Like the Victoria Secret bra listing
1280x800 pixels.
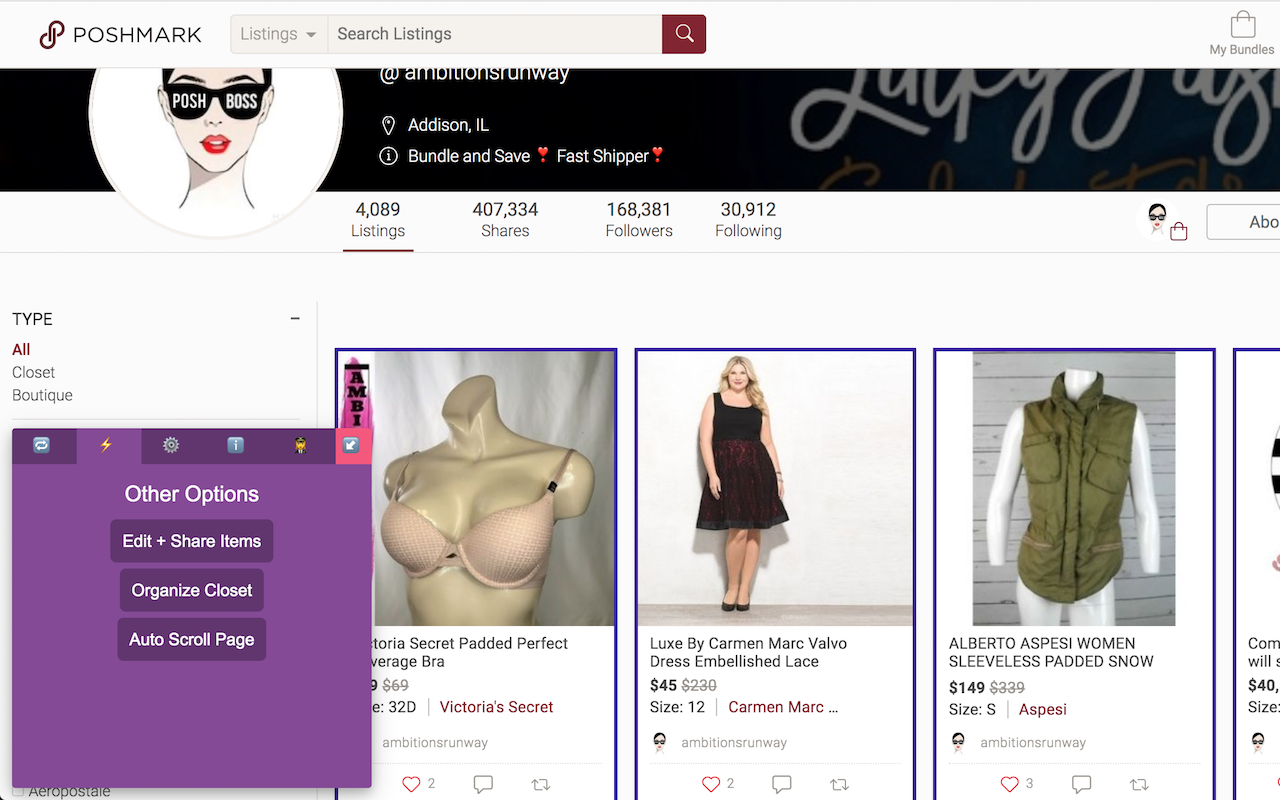[x=411, y=784]
